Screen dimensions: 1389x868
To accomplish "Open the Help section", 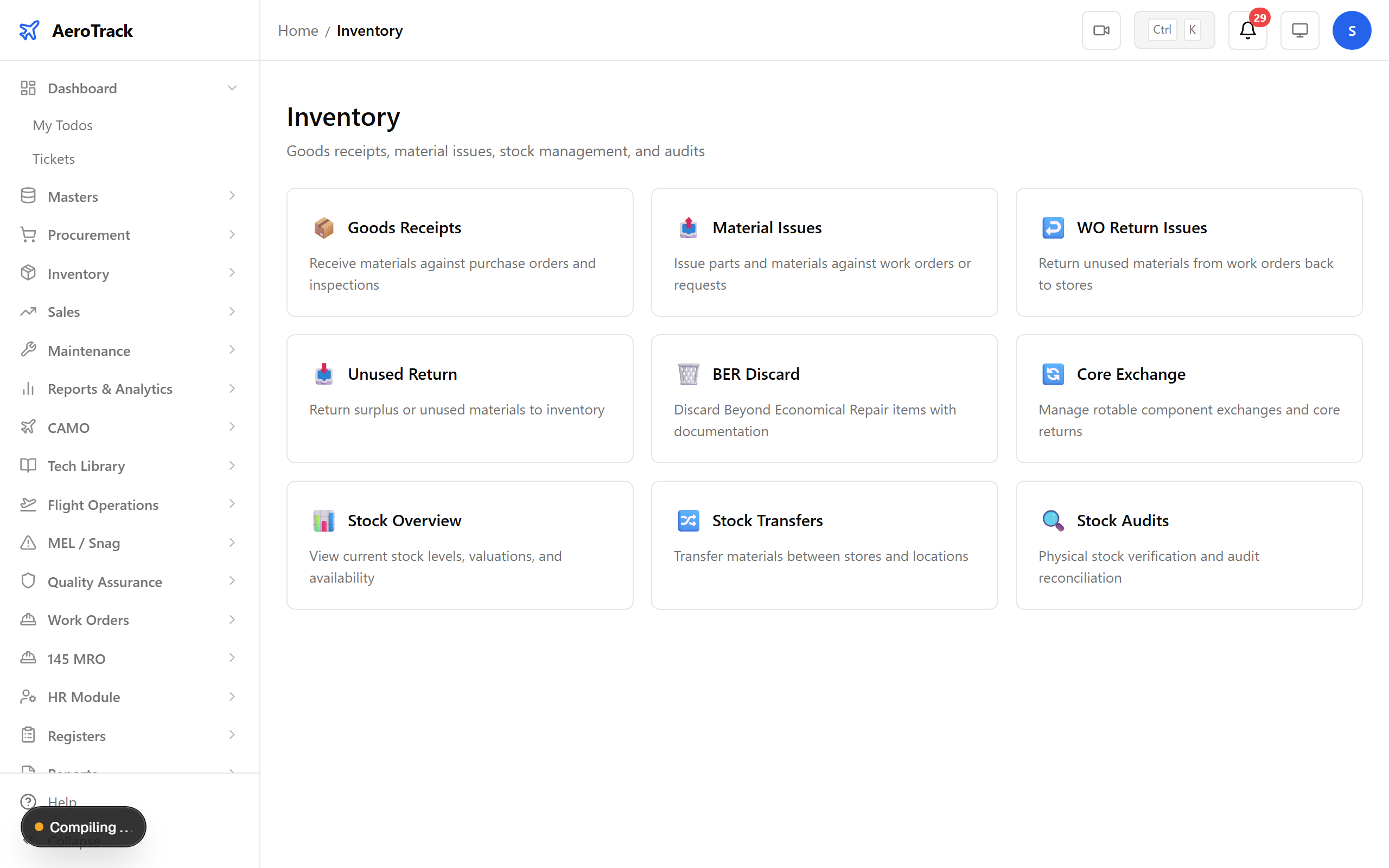I will [x=62, y=801].
